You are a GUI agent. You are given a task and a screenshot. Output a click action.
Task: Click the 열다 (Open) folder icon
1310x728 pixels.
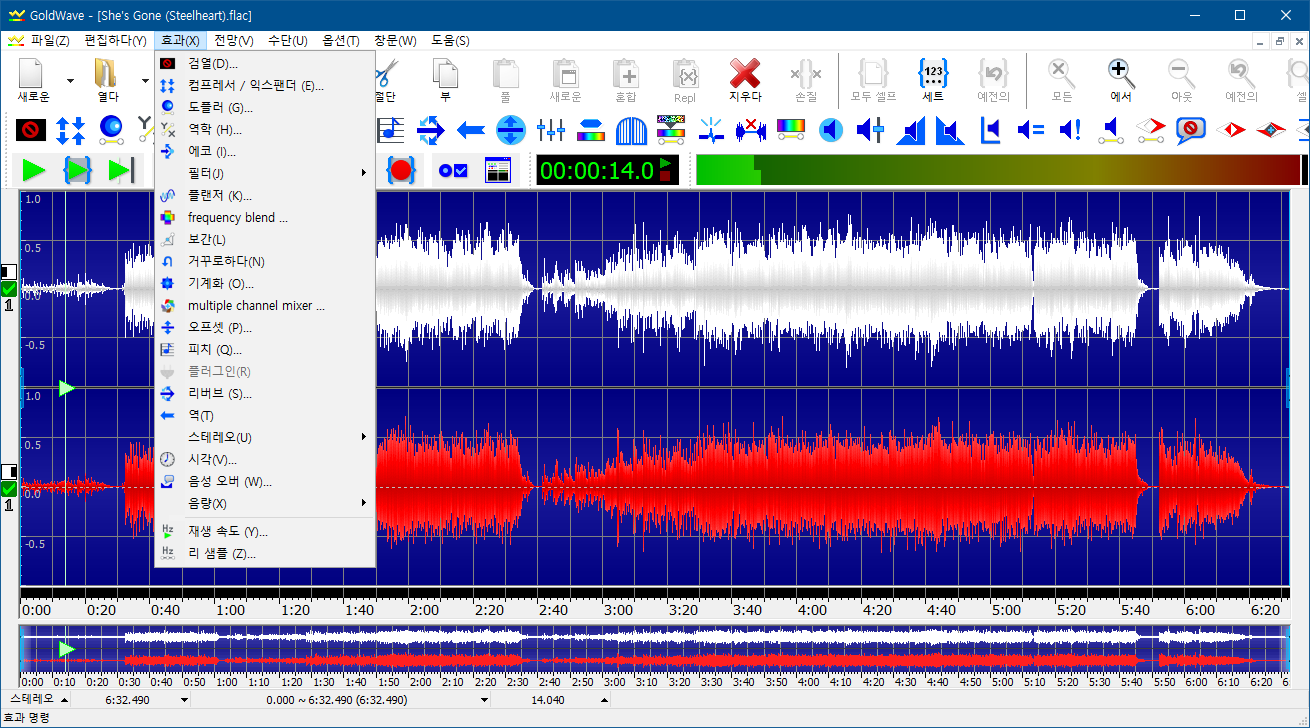tap(107, 80)
